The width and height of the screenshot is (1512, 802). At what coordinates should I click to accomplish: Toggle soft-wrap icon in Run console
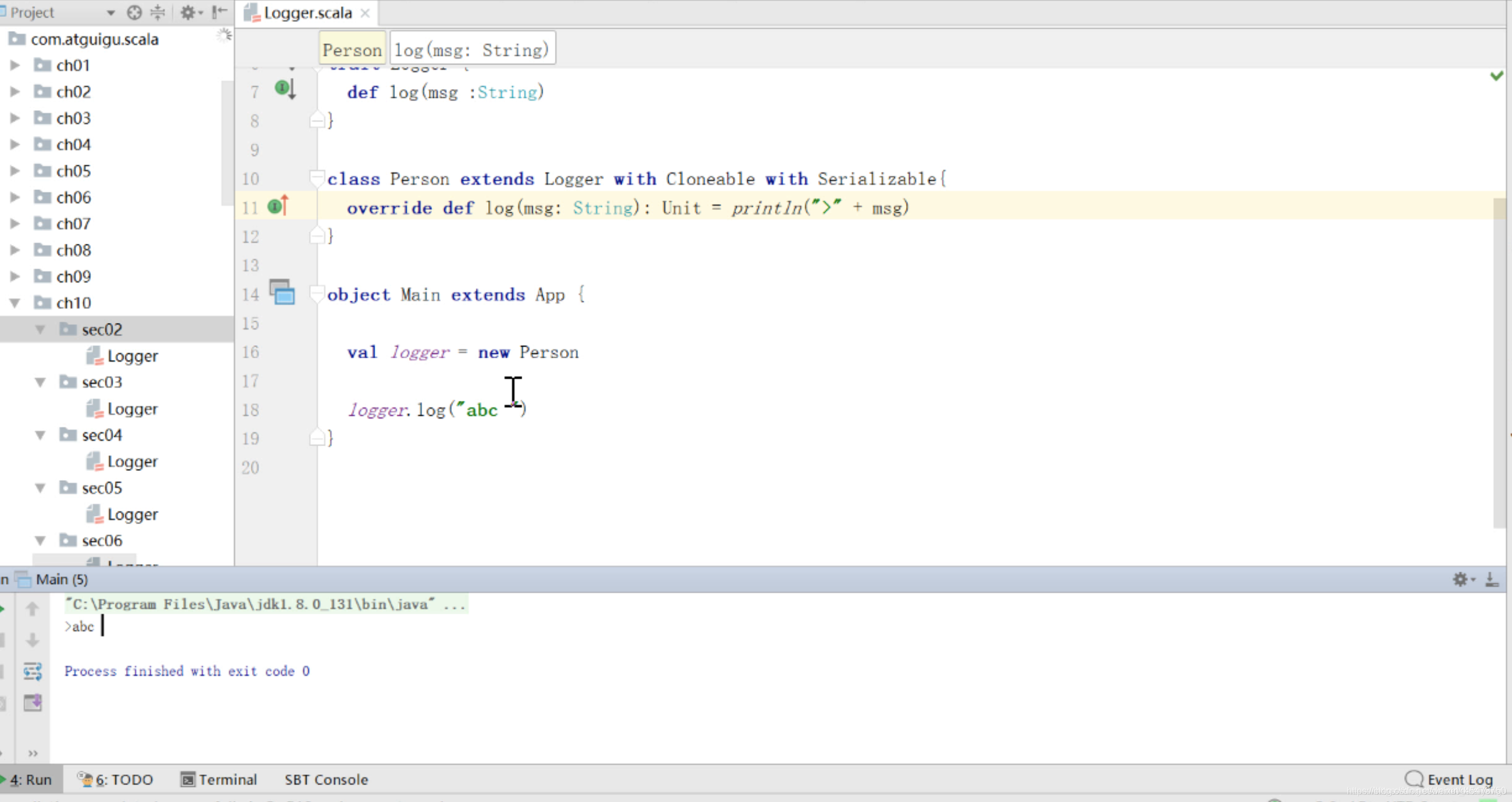(33, 671)
